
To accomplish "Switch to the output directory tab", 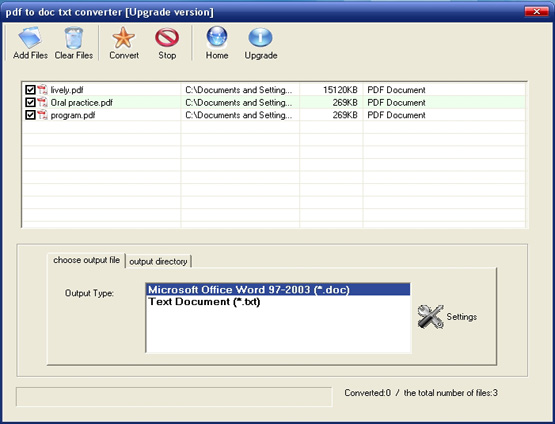I will click(158, 262).
